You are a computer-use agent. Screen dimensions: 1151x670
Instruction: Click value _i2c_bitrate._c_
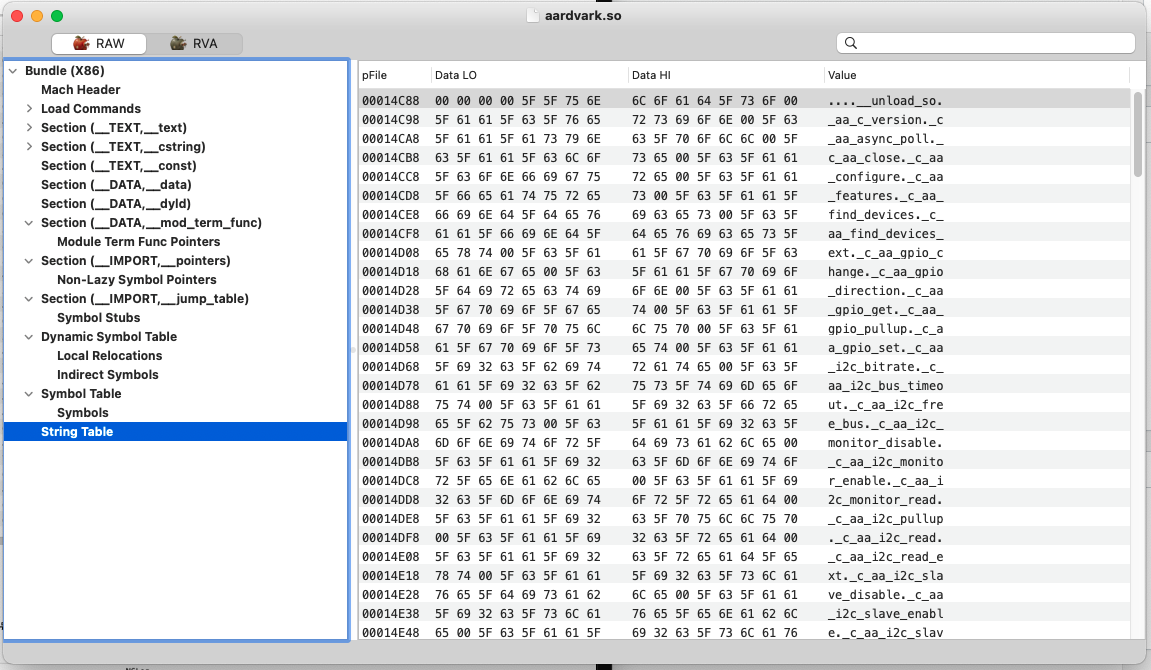click(885, 367)
